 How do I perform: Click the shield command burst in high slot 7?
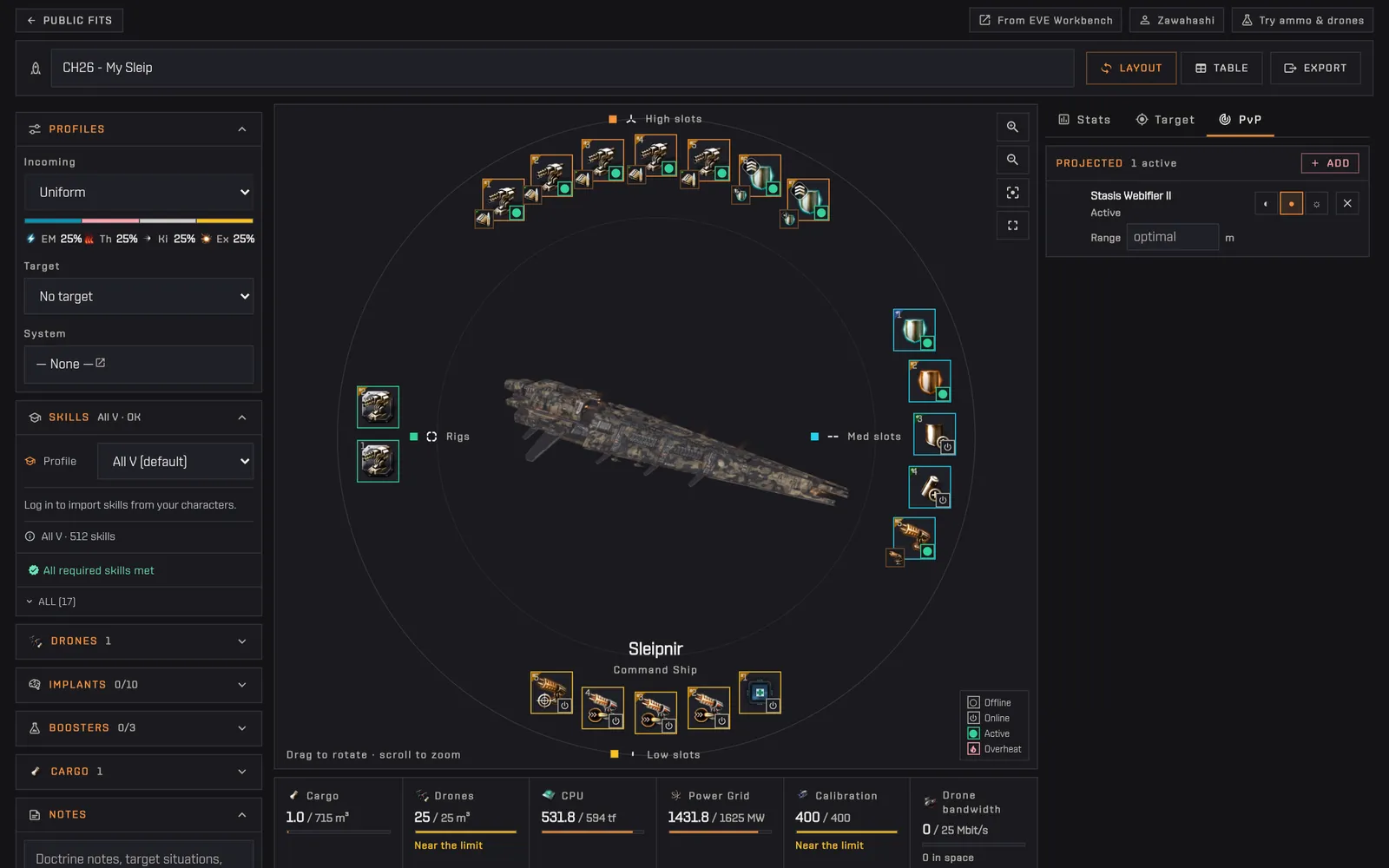[808, 200]
